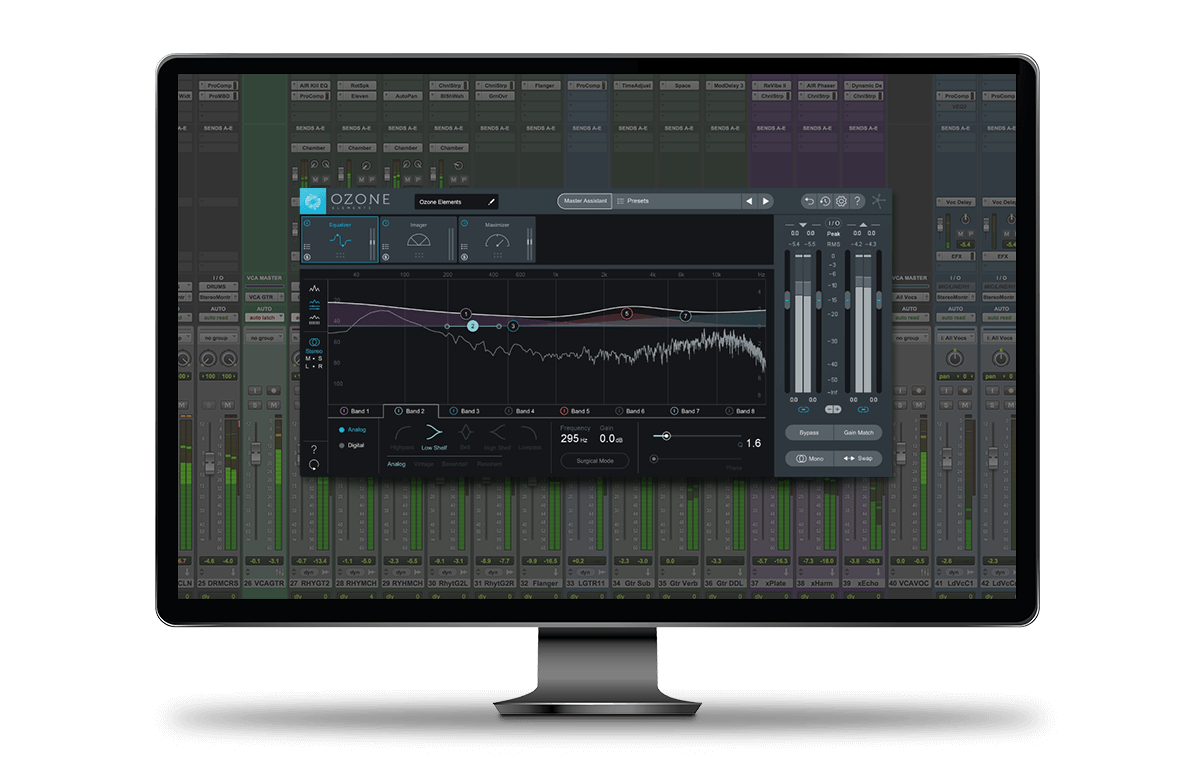
Task: Switch to the Band 6 tab
Action: [630, 411]
